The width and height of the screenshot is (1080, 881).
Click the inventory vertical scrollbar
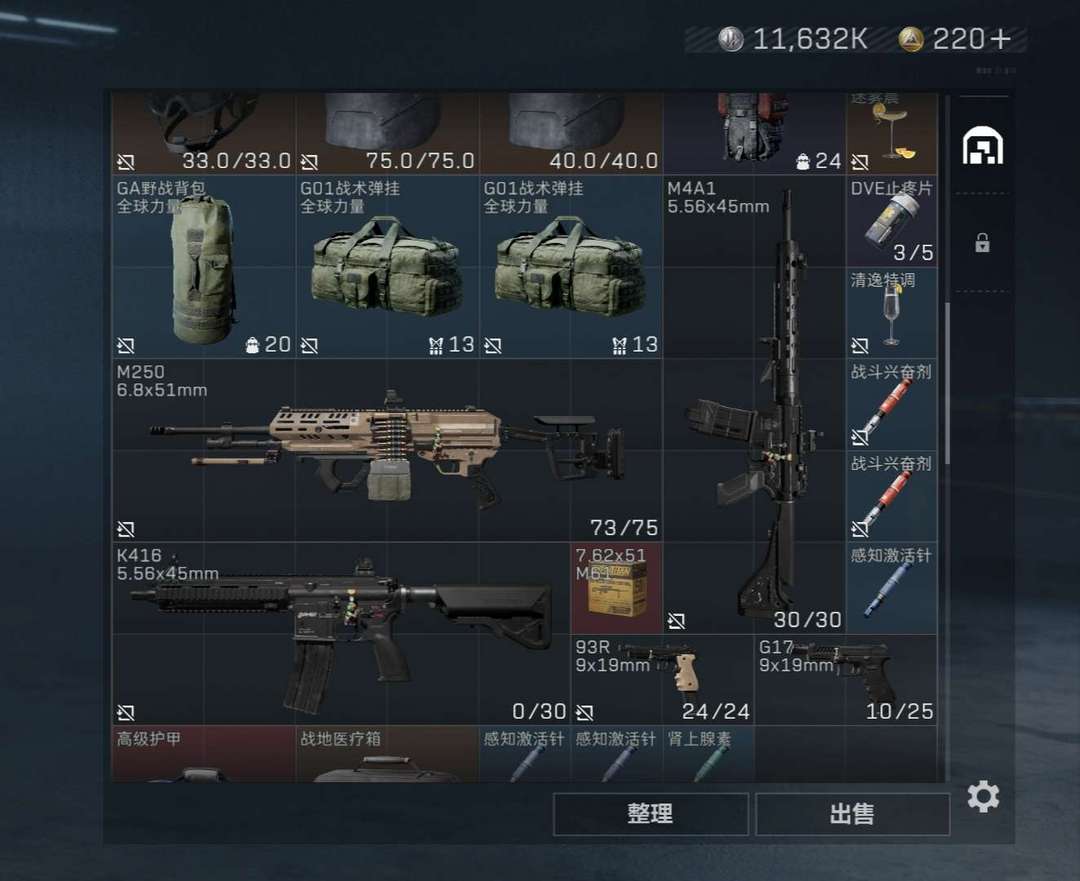tap(948, 383)
